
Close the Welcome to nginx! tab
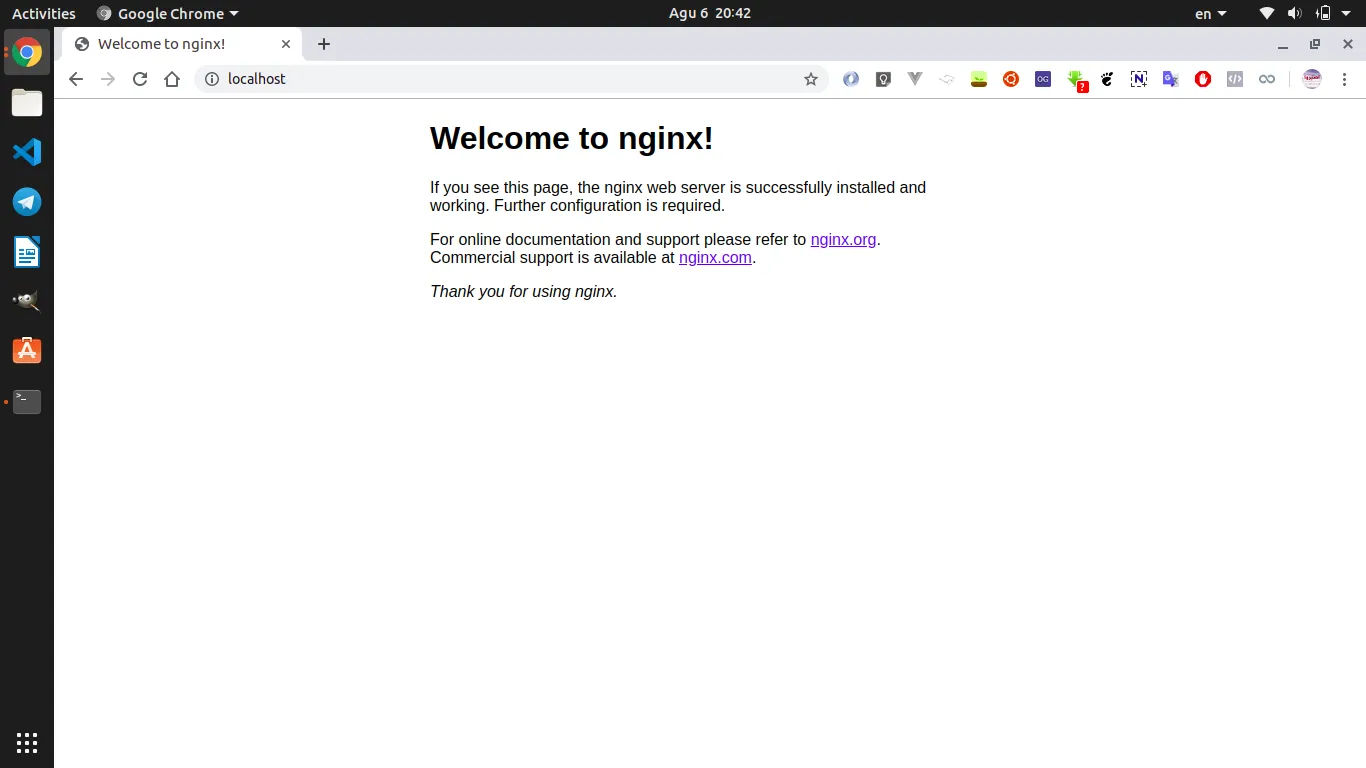286,44
